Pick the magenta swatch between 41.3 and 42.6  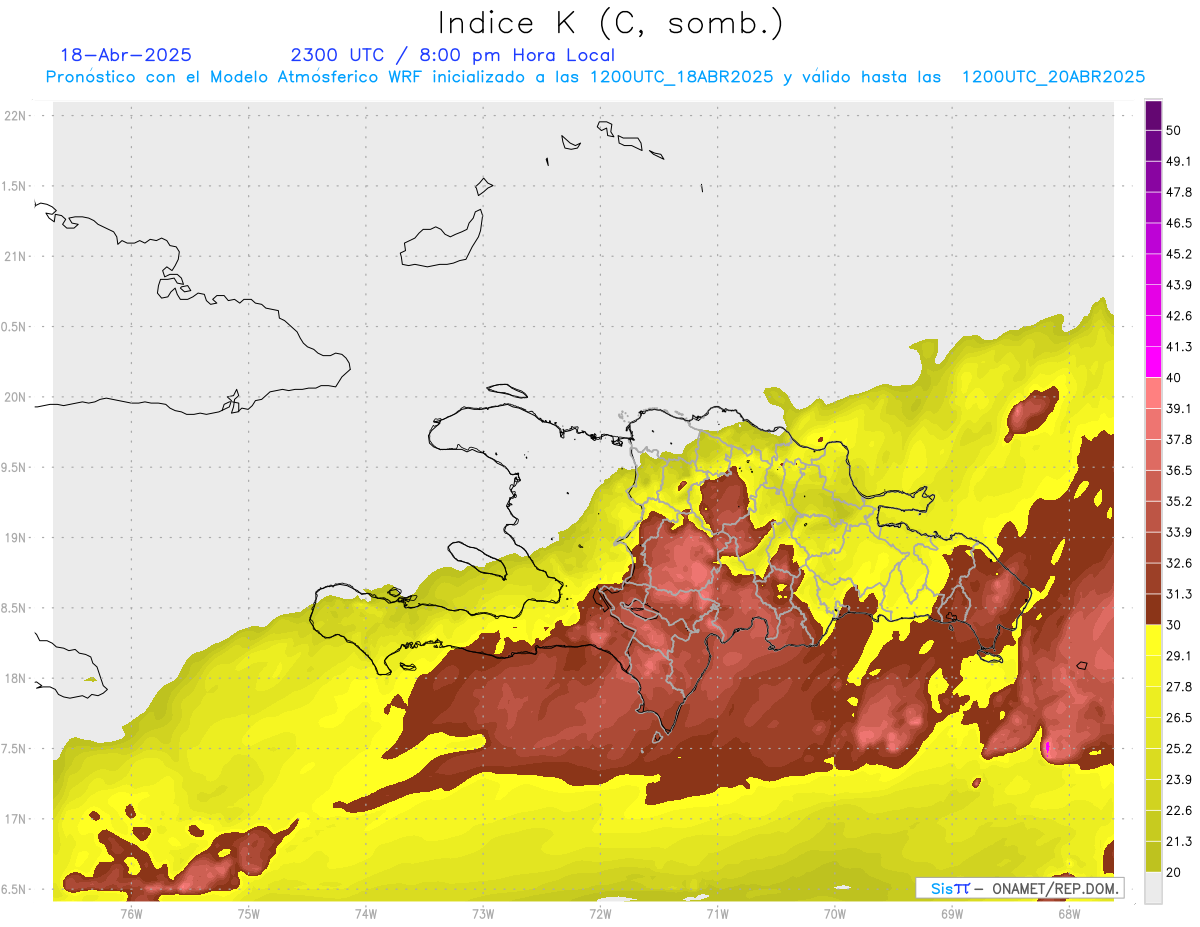pyautogui.click(x=1153, y=330)
